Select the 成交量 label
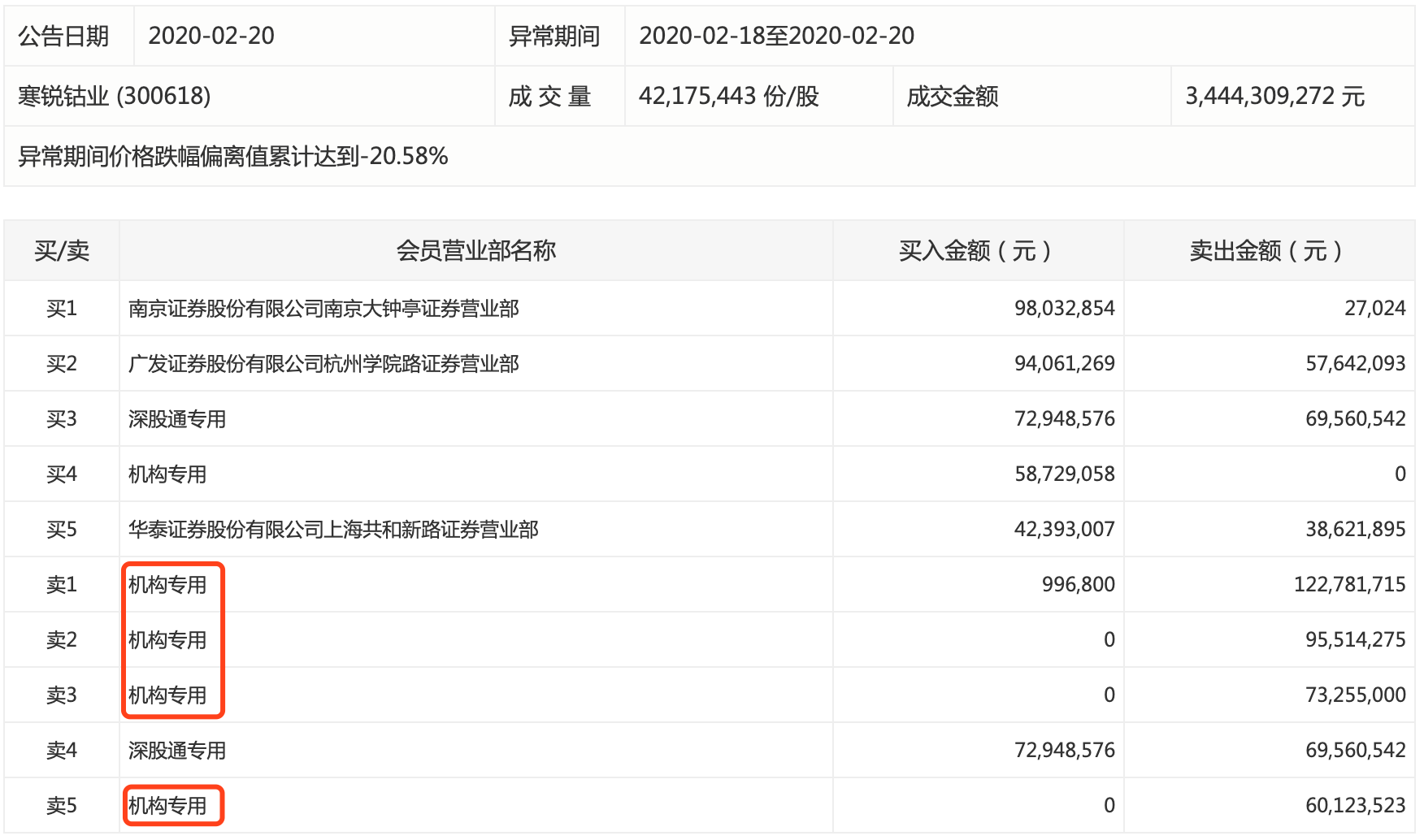Viewport: 1424px width, 840px height. click(550, 96)
